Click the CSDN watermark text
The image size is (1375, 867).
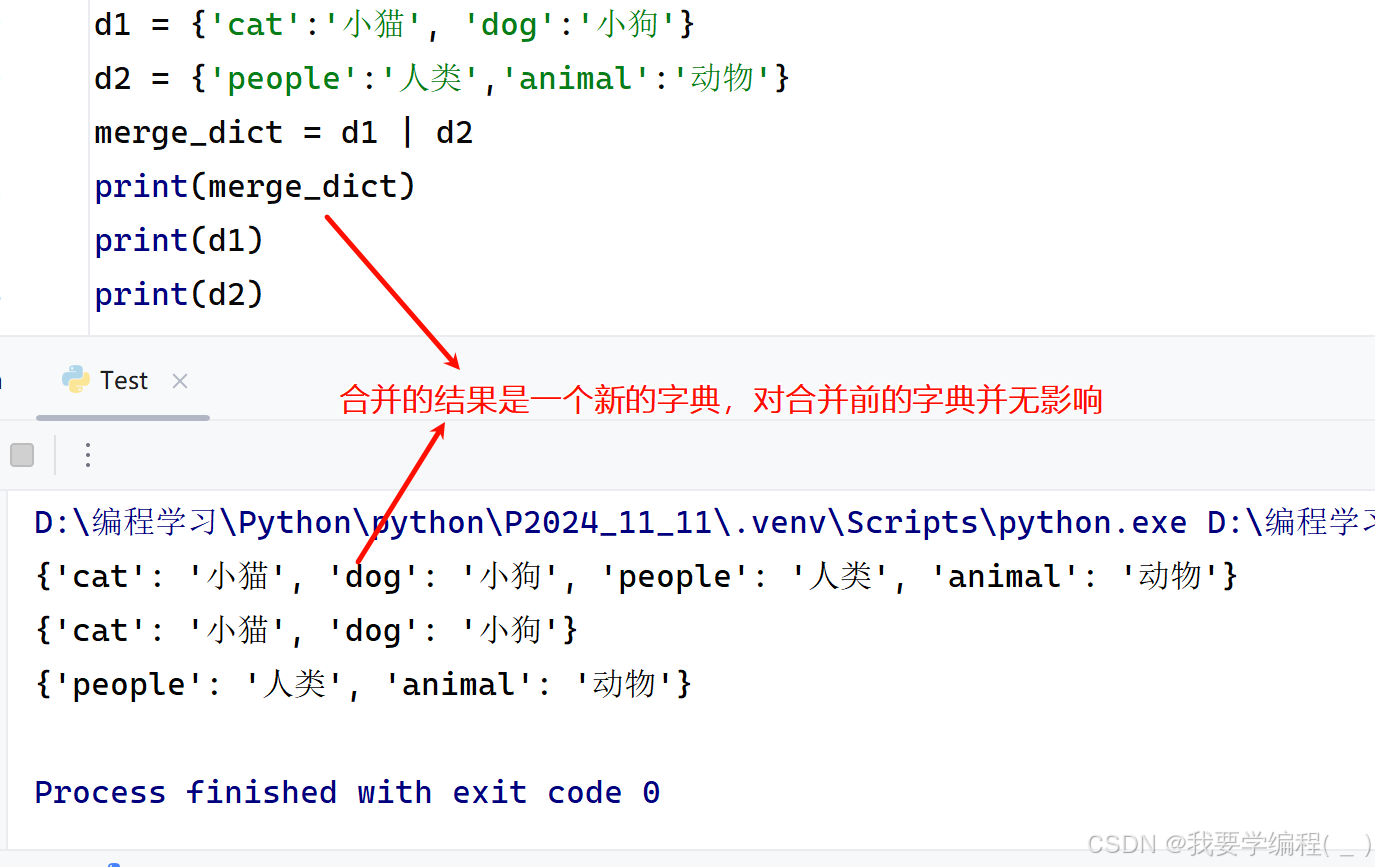[x=1230, y=844]
